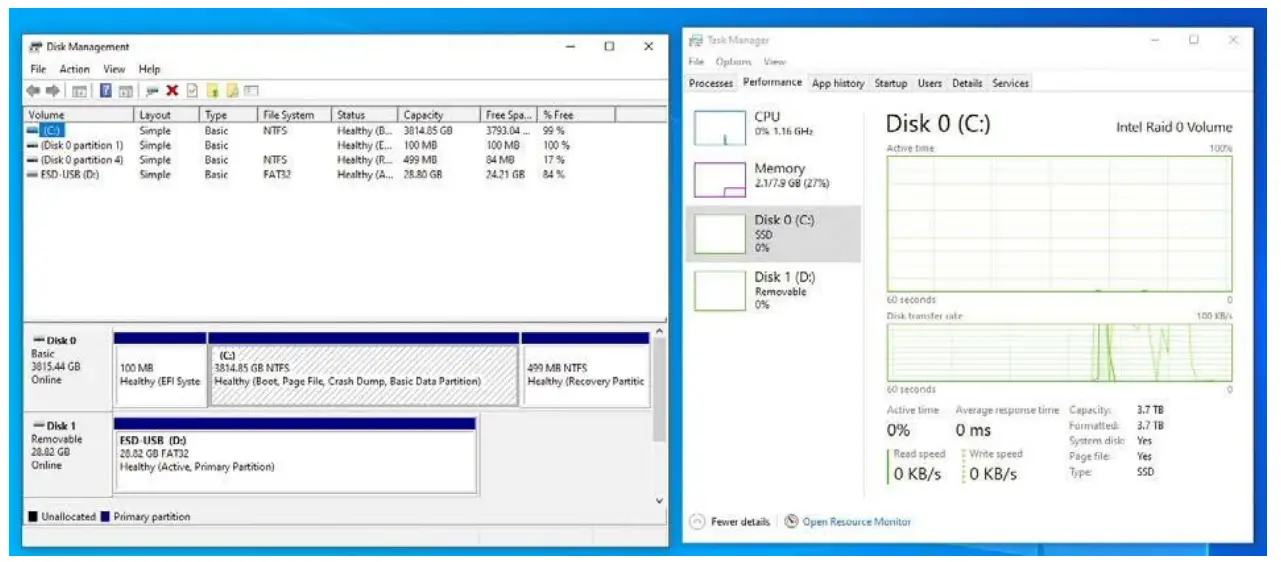Click the Forward arrow in Disk Management toolbar
Viewport: 1281px width, 562px height.
[51, 91]
